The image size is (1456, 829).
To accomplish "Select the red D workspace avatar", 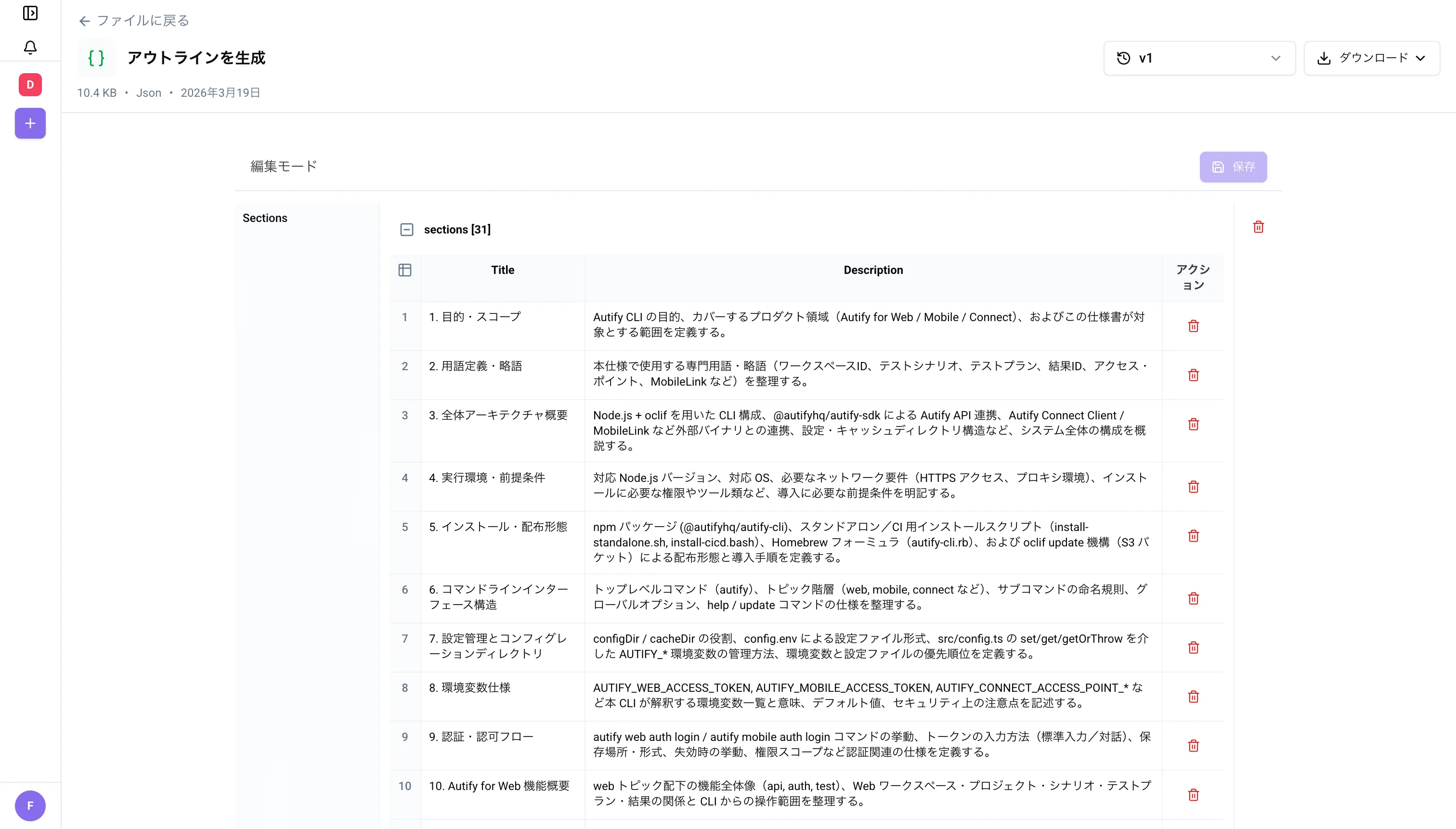I will 30,85.
